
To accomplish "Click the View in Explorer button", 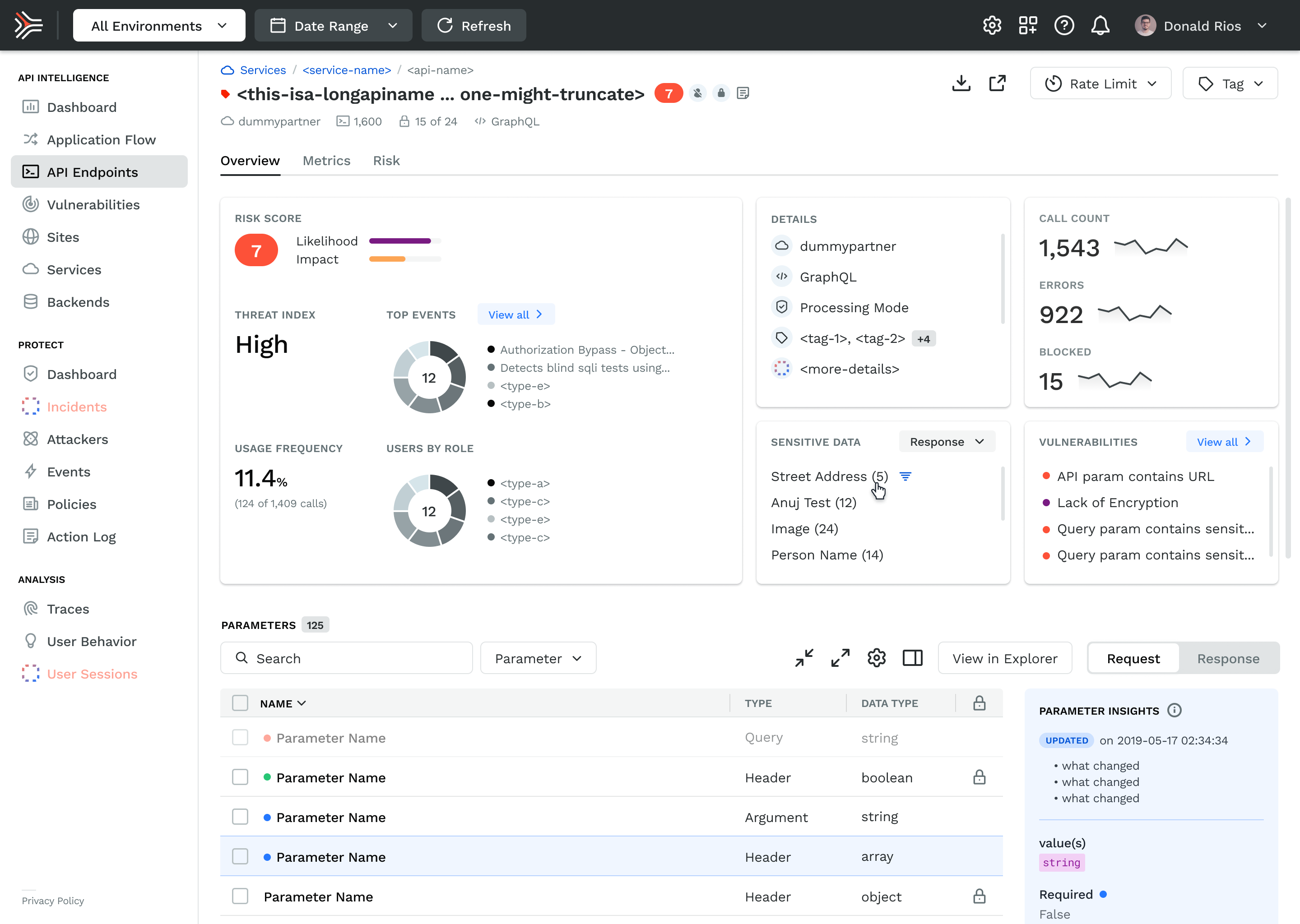I will pos(1005,658).
